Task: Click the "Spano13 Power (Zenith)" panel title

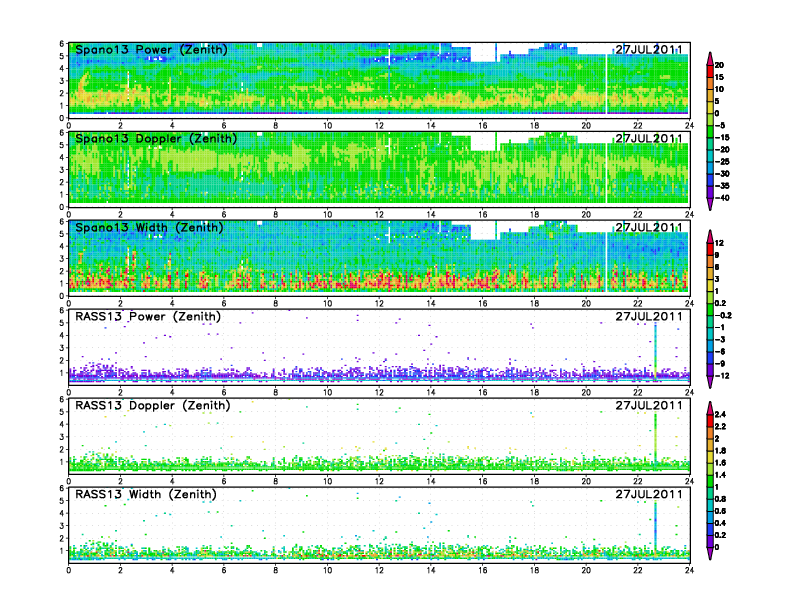Action: click(151, 50)
